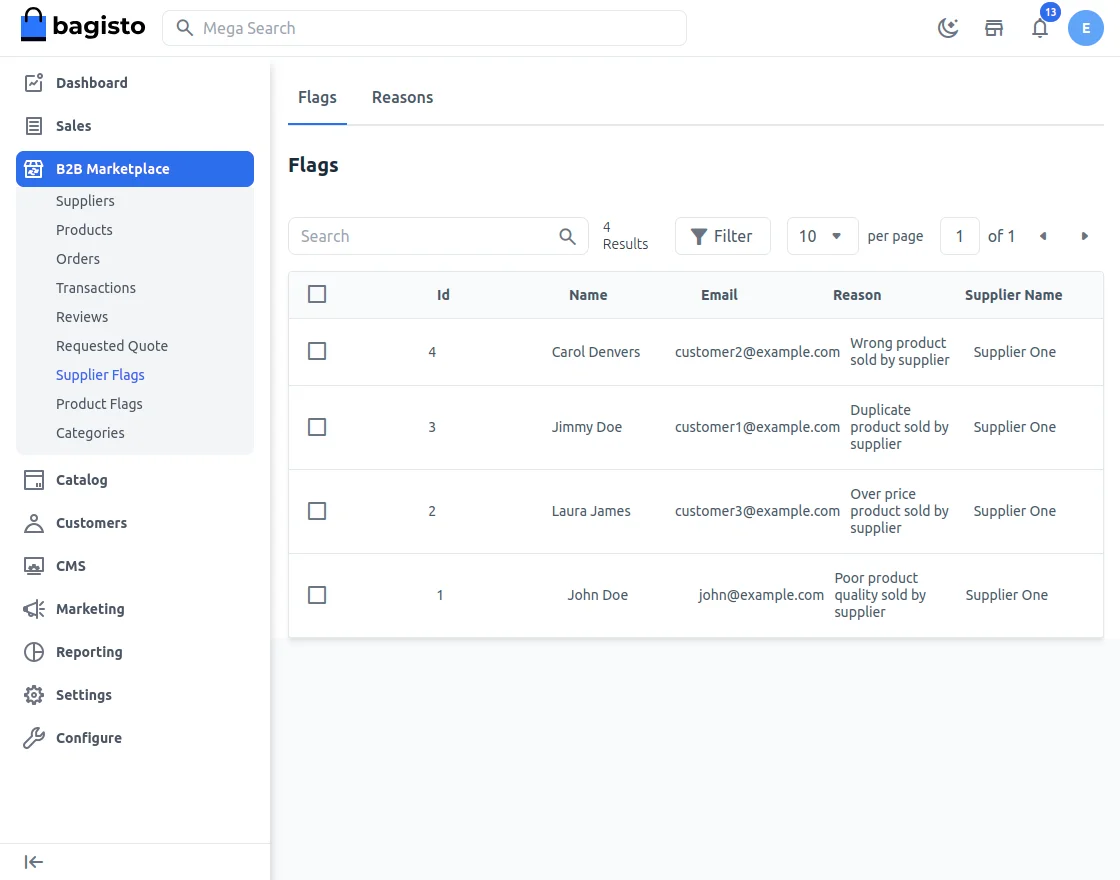Select all rows with header checkbox

pyautogui.click(x=317, y=294)
